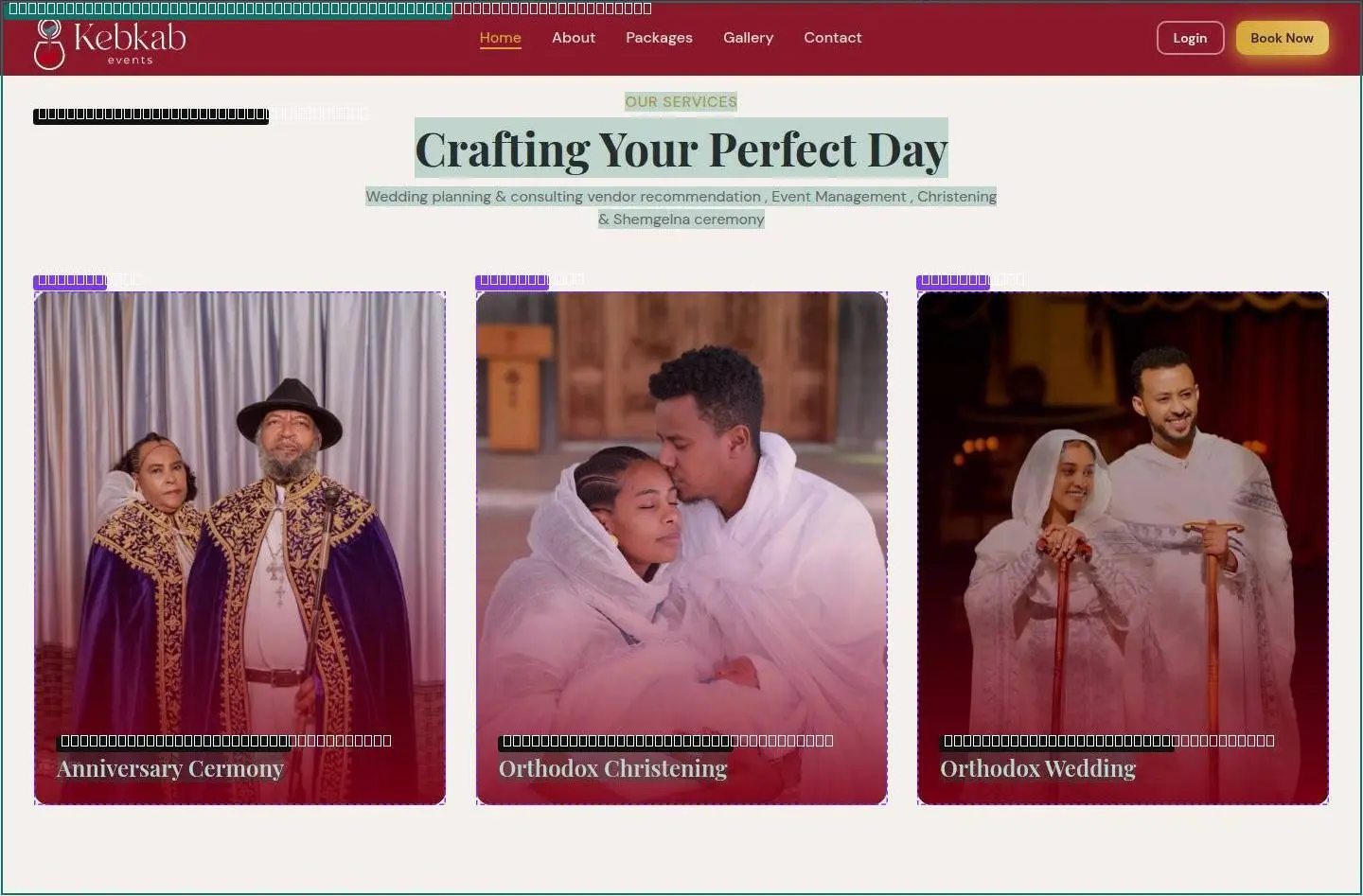Open the Home navigation link
The image size is (1363, 896).
tap(501, 38)
